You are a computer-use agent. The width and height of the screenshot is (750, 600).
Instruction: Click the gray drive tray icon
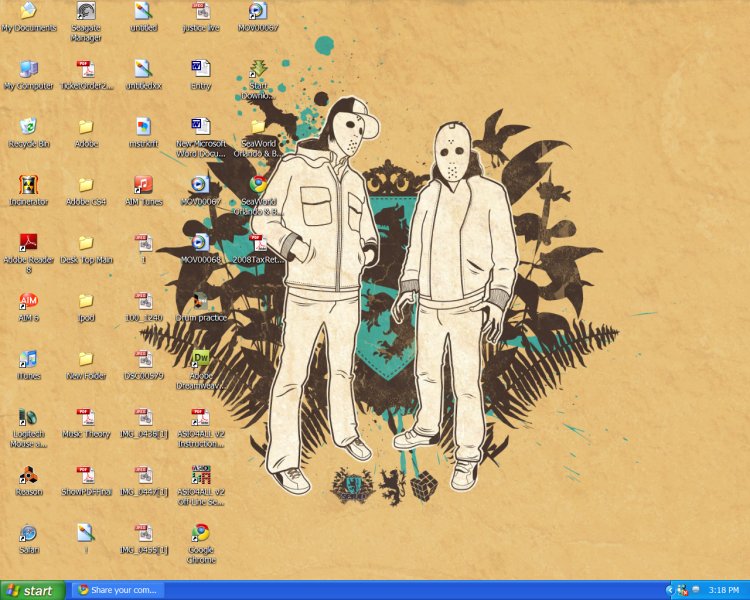tap(696, 590)
